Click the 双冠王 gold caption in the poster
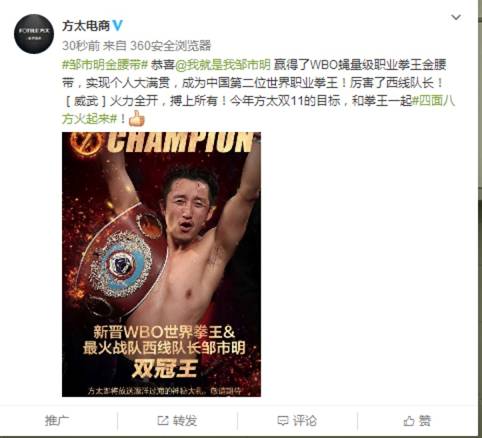The height and width of the screenshot is (438, 482). coord(165,368)
